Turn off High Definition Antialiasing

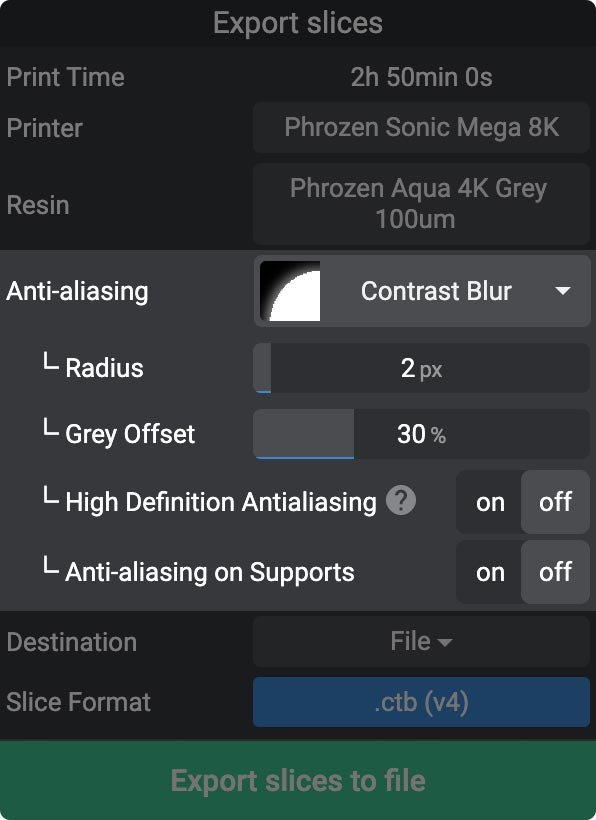pyautogui.click(x=554, y=502)
